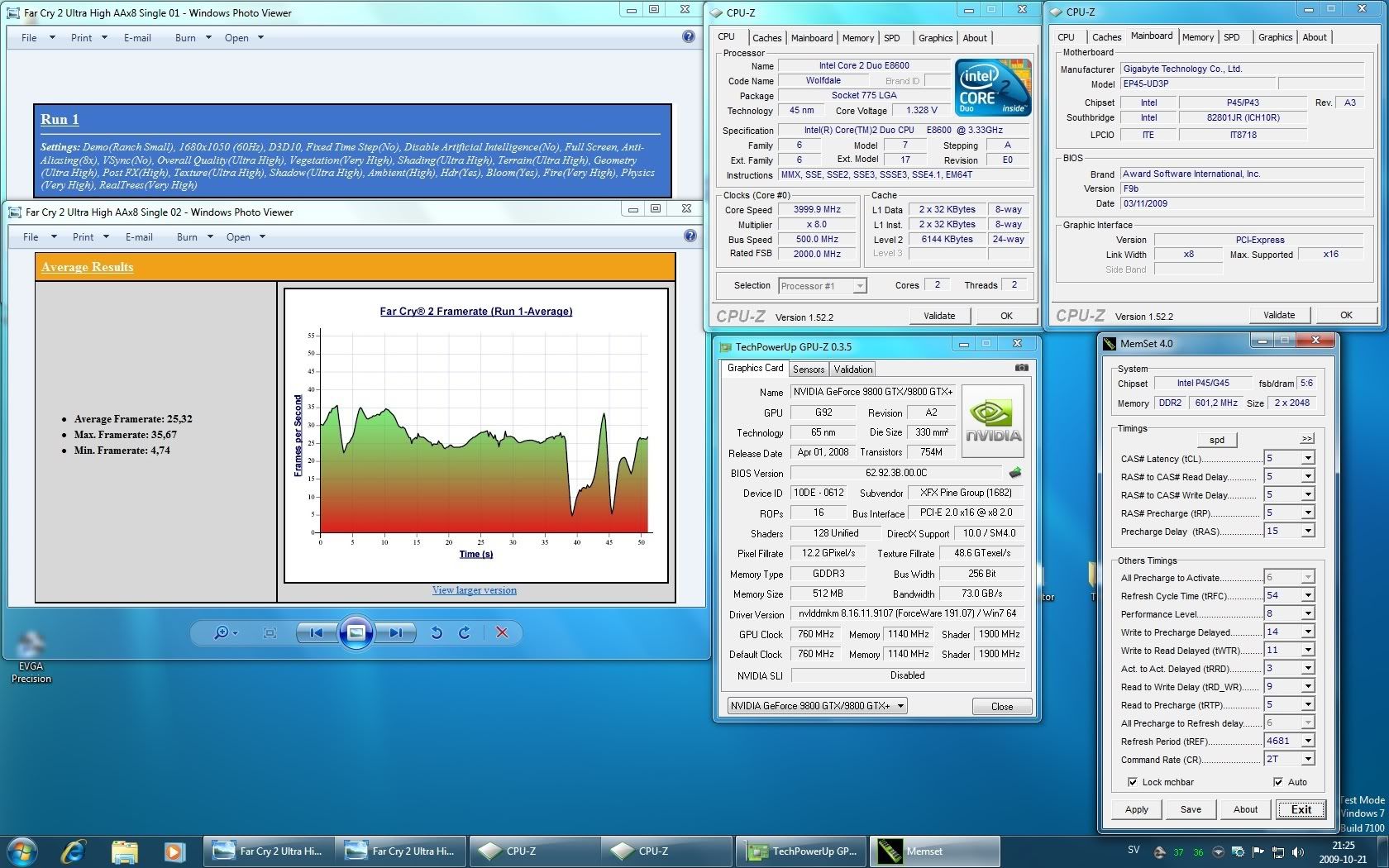Rotate photo clockwise
Image resolution: width=1389 pixels, height=868 pixels.
(465, 633)
